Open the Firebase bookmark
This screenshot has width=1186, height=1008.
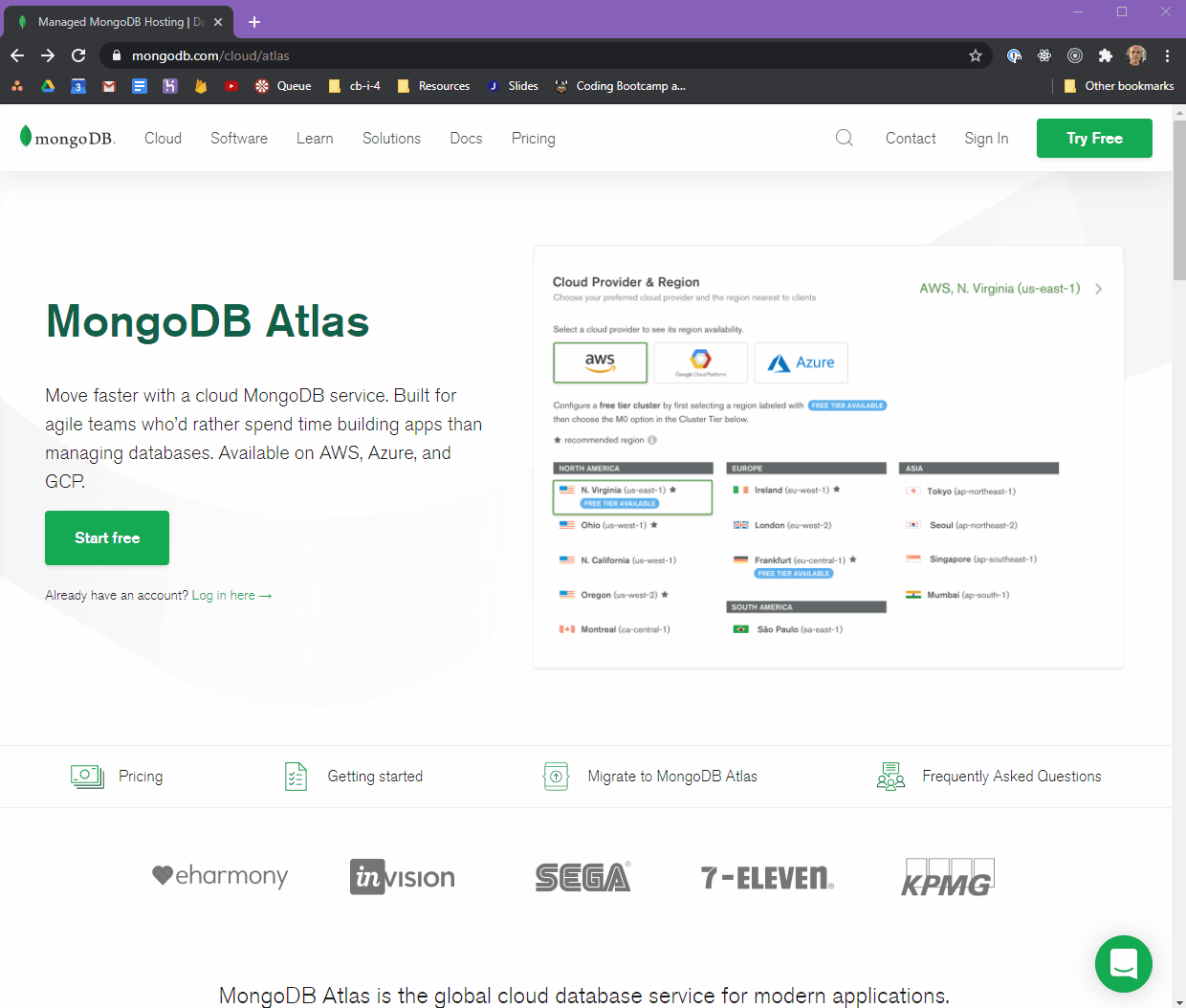coord(201,86)
